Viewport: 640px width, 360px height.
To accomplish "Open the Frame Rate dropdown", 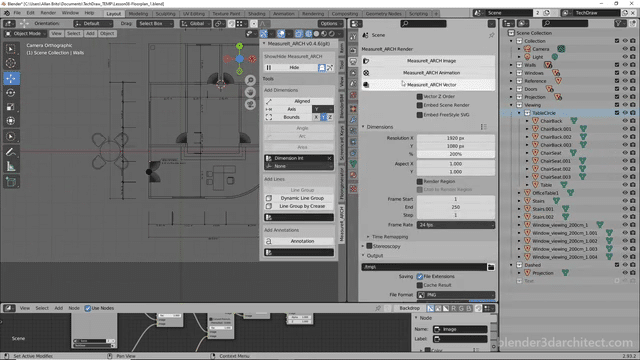I will [x=456, y=225].
